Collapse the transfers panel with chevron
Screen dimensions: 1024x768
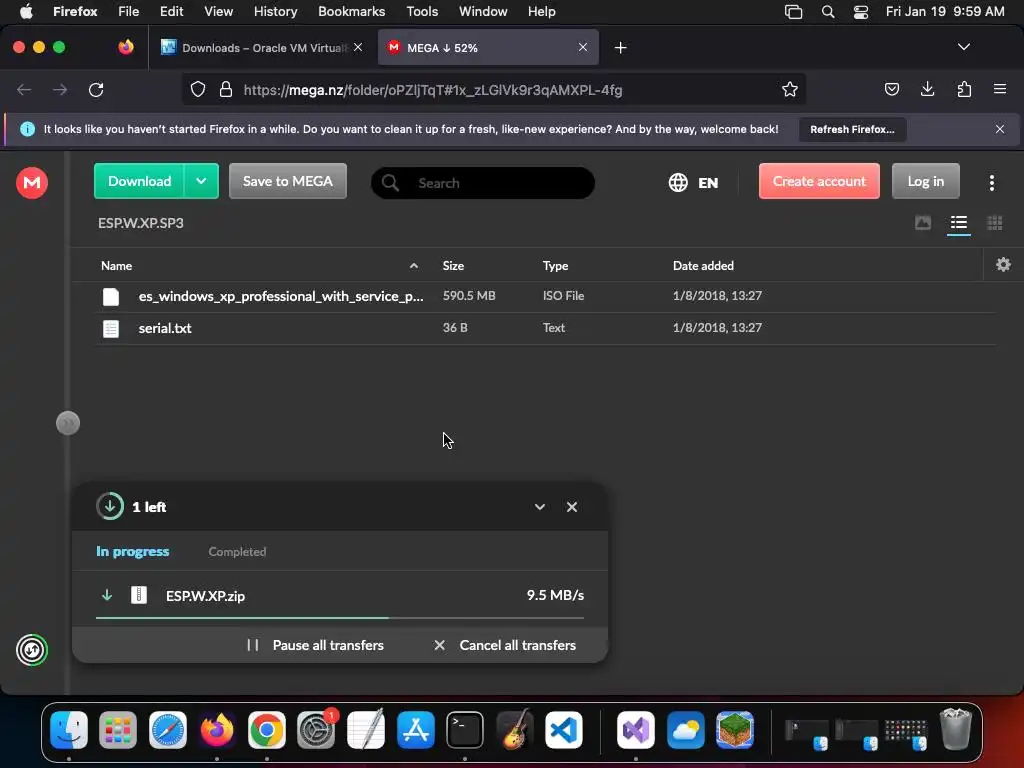(x=539, y=507)
